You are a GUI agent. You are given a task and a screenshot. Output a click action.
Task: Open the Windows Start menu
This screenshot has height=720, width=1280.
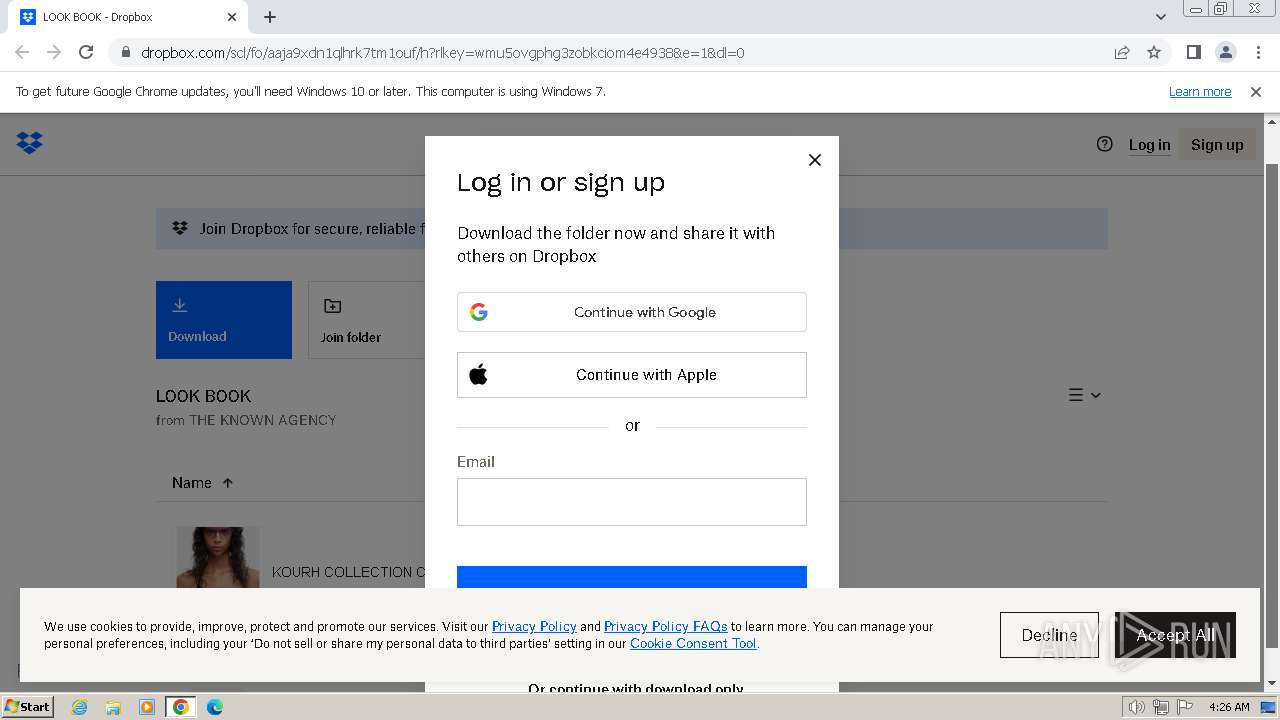pos(27,707)
